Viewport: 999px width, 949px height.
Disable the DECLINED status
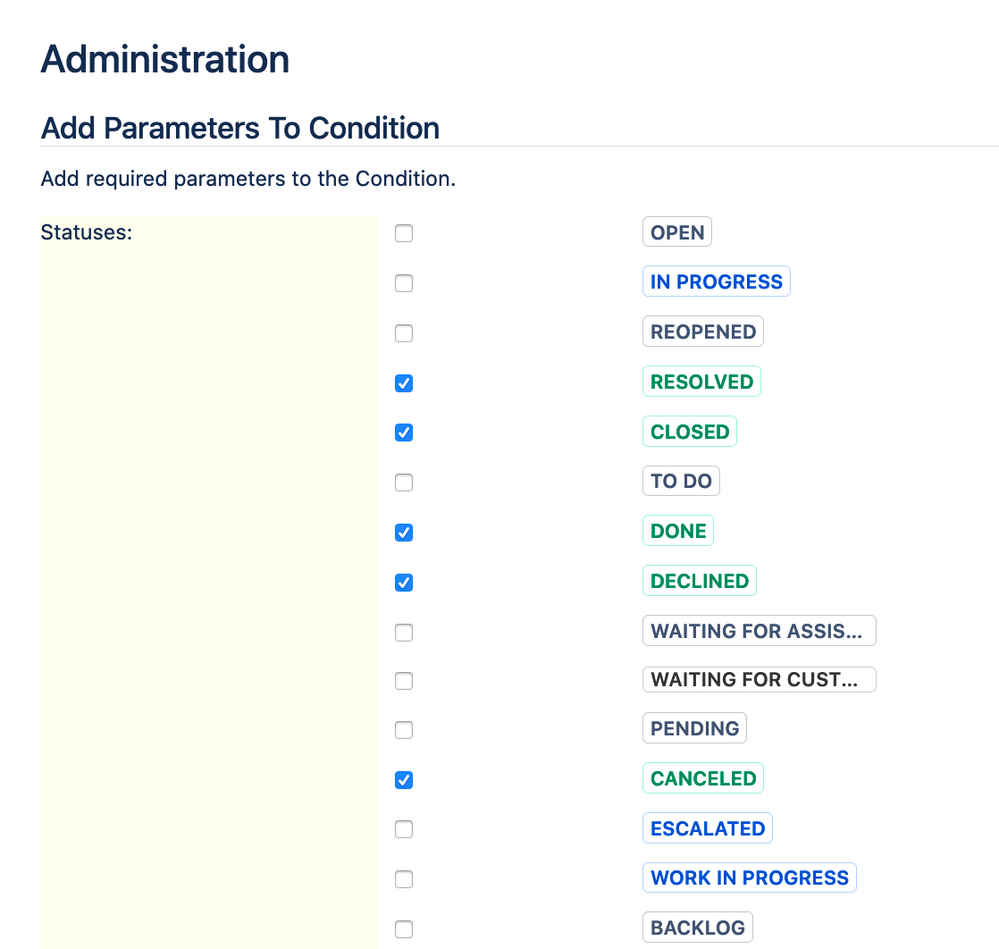pyautogui.click(x=404, y=582)
